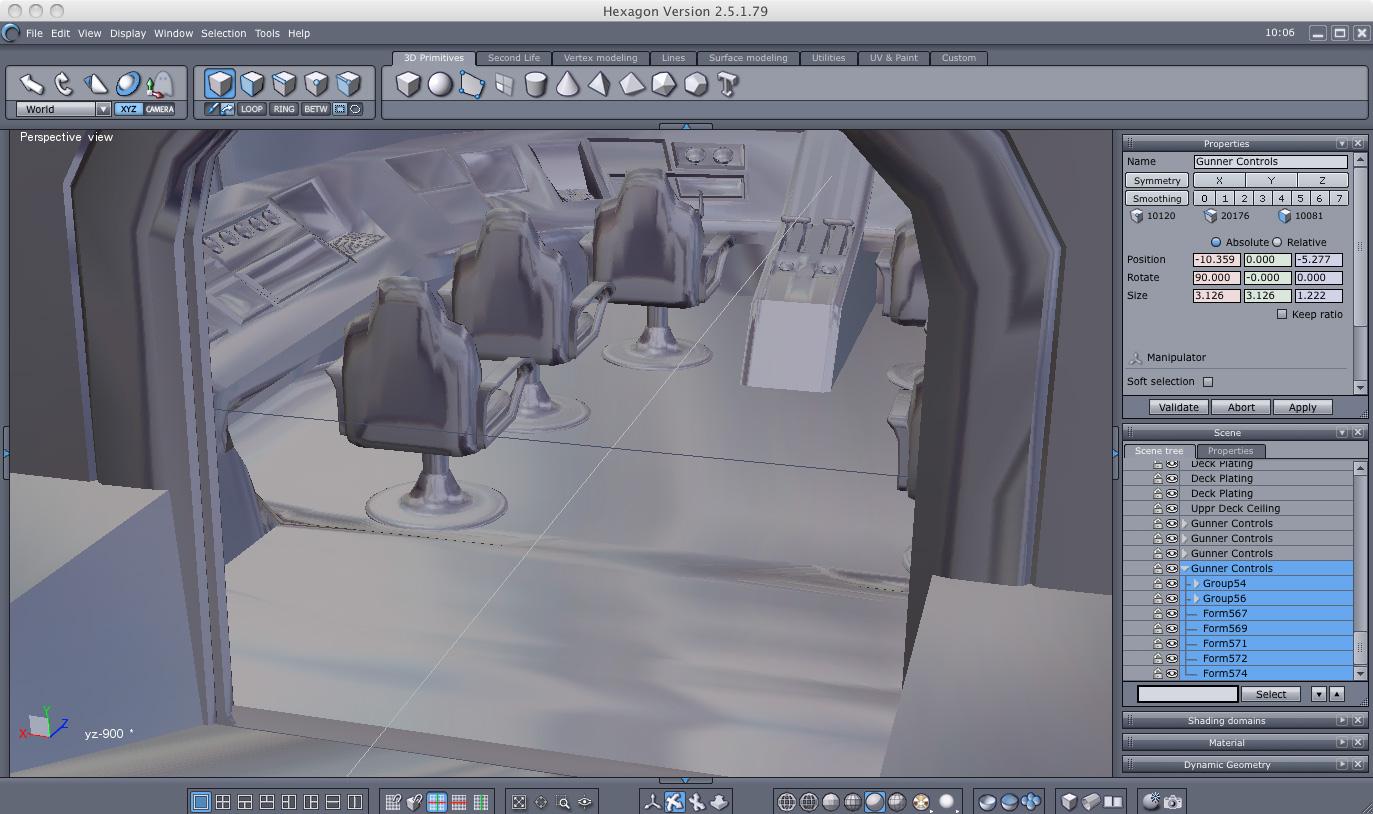Click the Symmetry button
Viewport: 1373px width, 814px height.
(x=1157, y=180)
